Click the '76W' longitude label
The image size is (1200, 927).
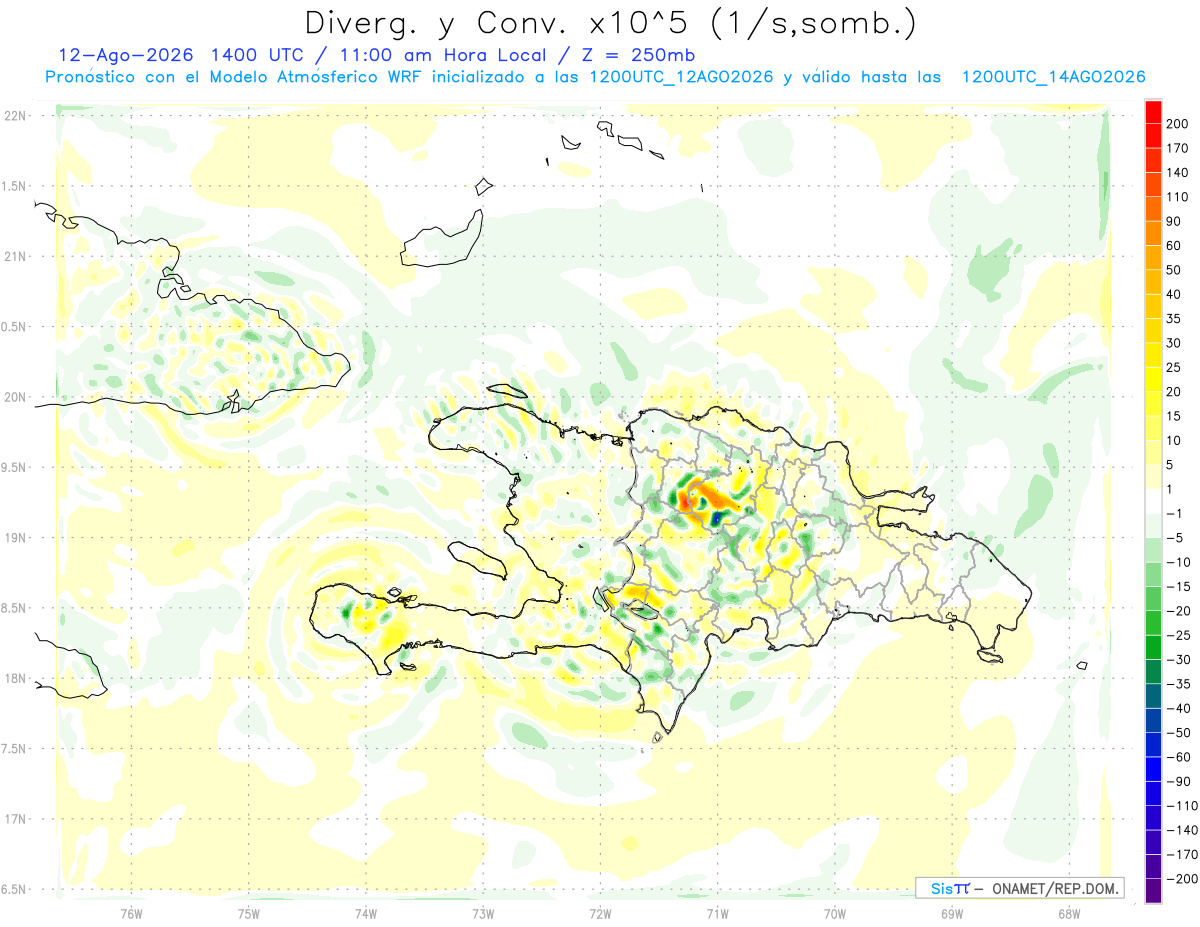131,913
